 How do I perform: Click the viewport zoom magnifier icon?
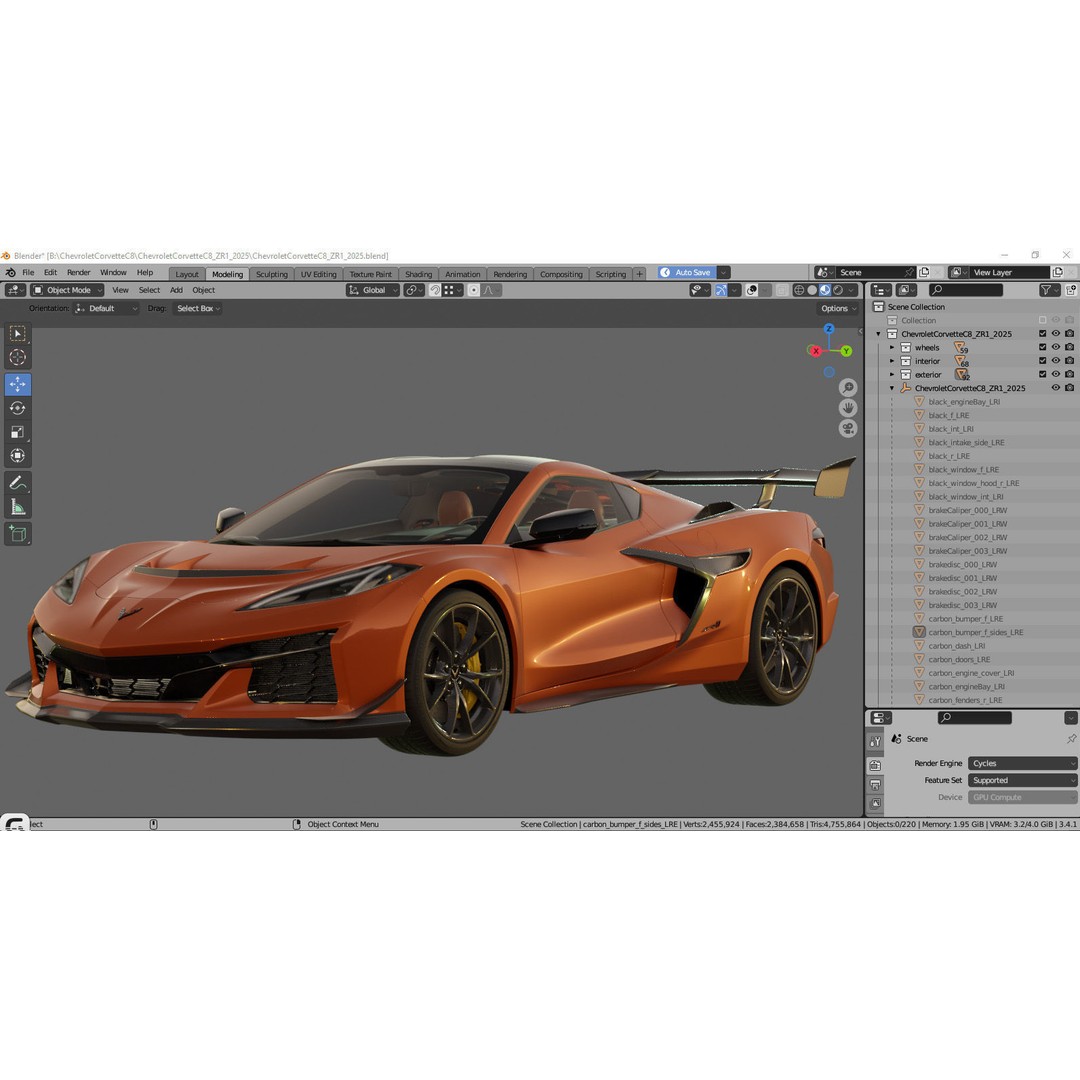tap(848, 388)
